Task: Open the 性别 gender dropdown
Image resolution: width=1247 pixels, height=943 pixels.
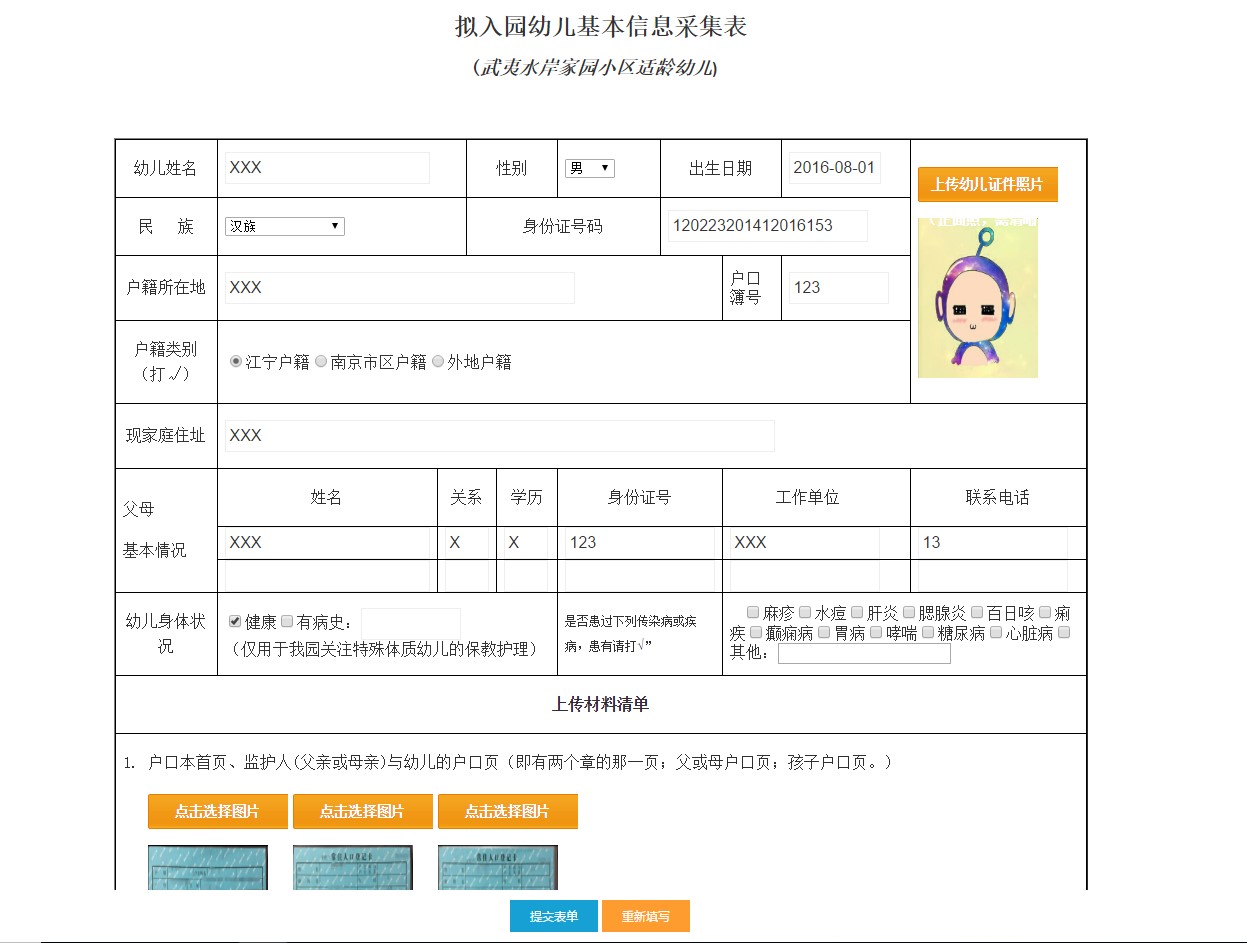Action: coord(589,169)
